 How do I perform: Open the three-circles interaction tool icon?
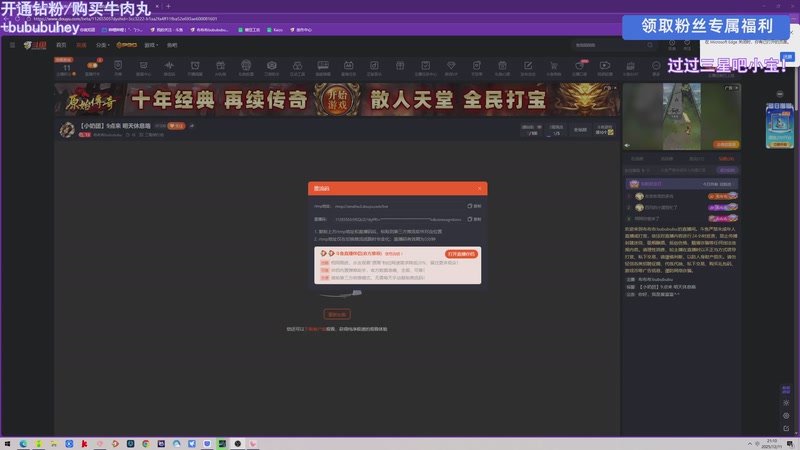pos(297,65)
